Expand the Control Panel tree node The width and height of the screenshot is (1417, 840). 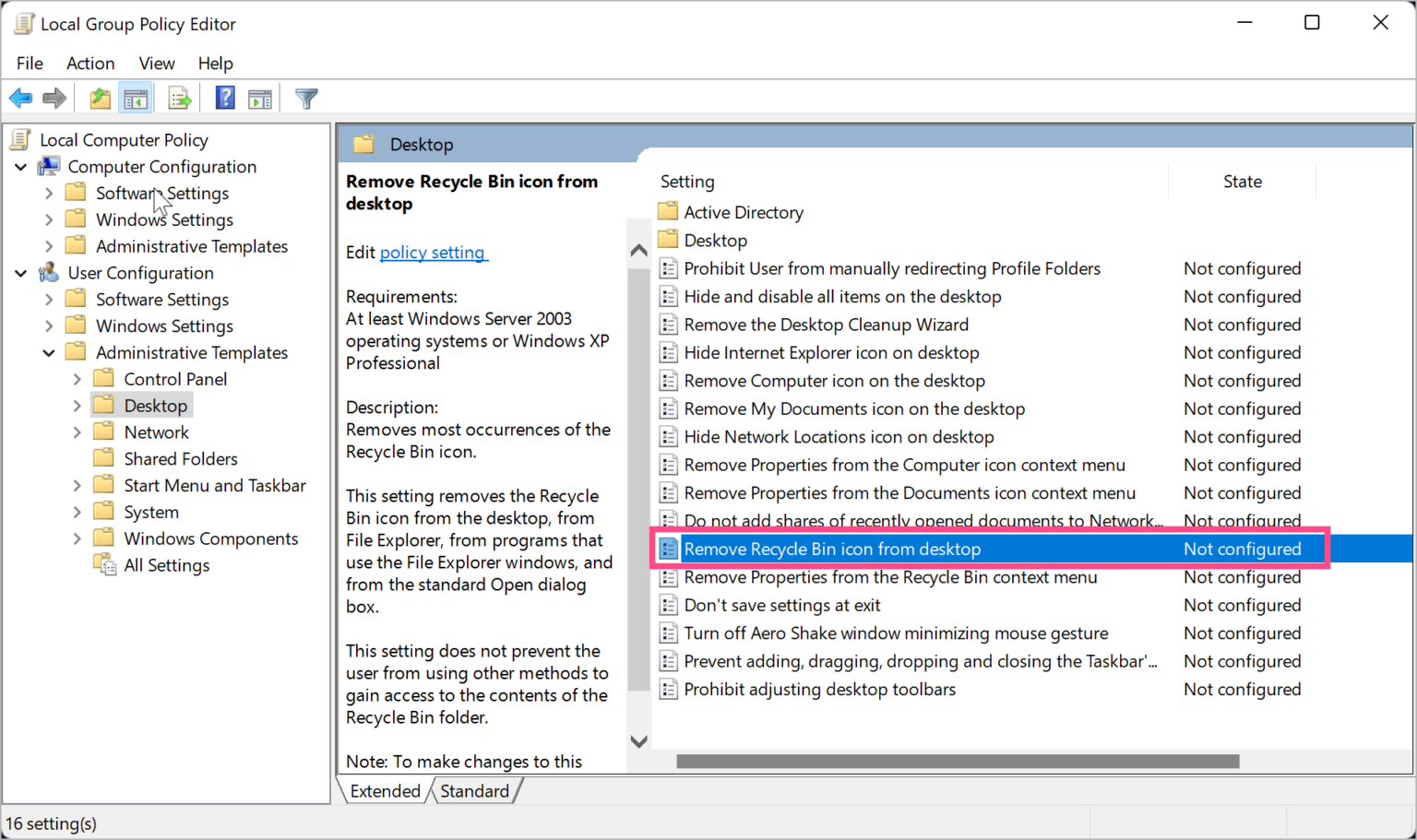point(77,379)
